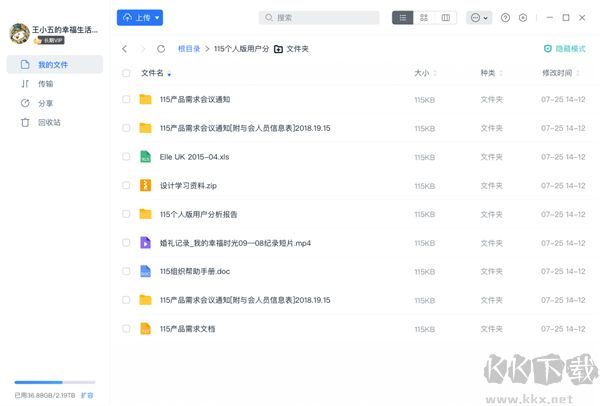Tick the select-all checkbox in header
The width and height of the screenshot is (600, 406).
pos(126,73)
